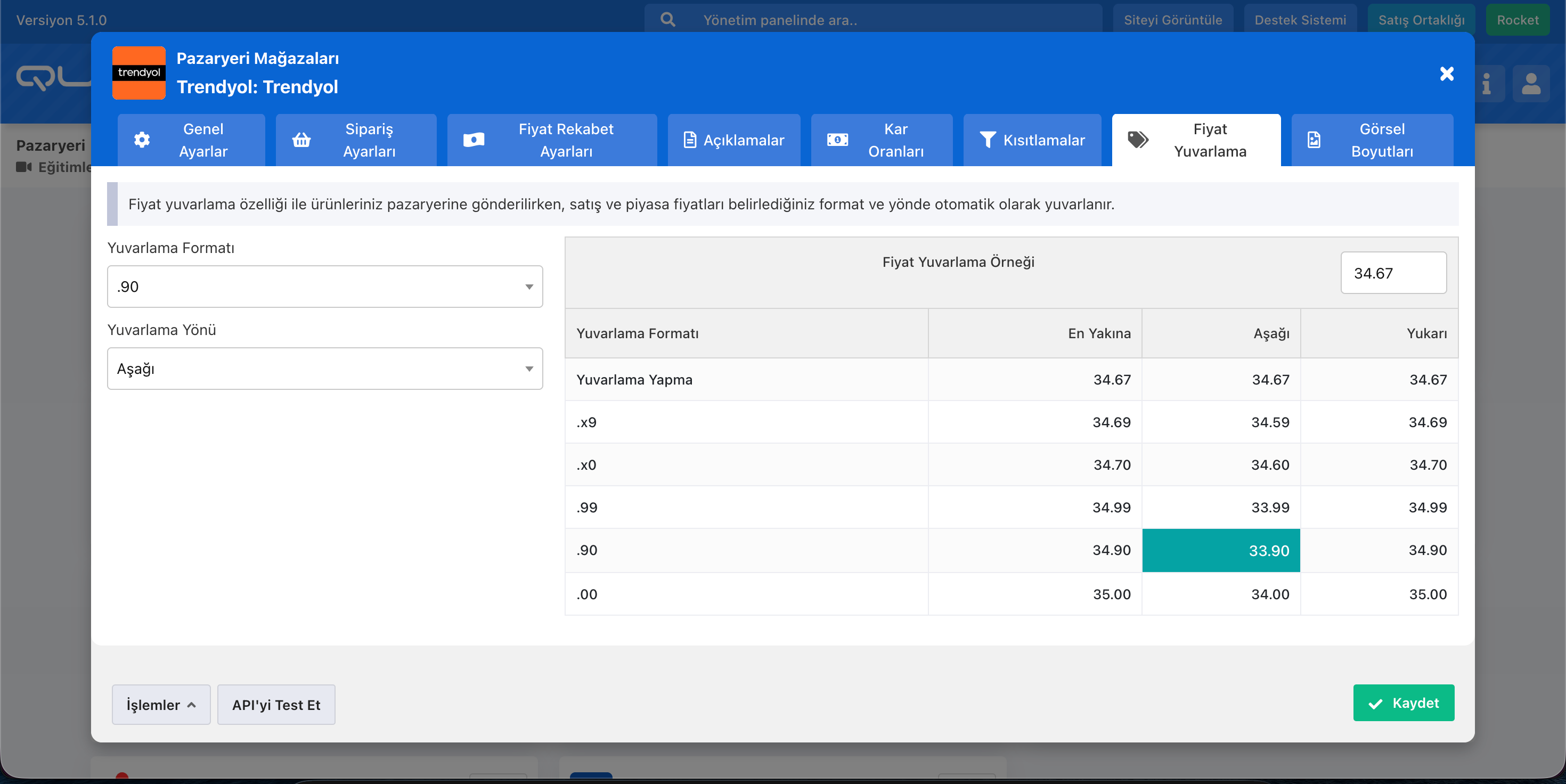This screenshot has width=1566, height=784.
Task: Expand the İşlemler menu button
Action: 160,705
